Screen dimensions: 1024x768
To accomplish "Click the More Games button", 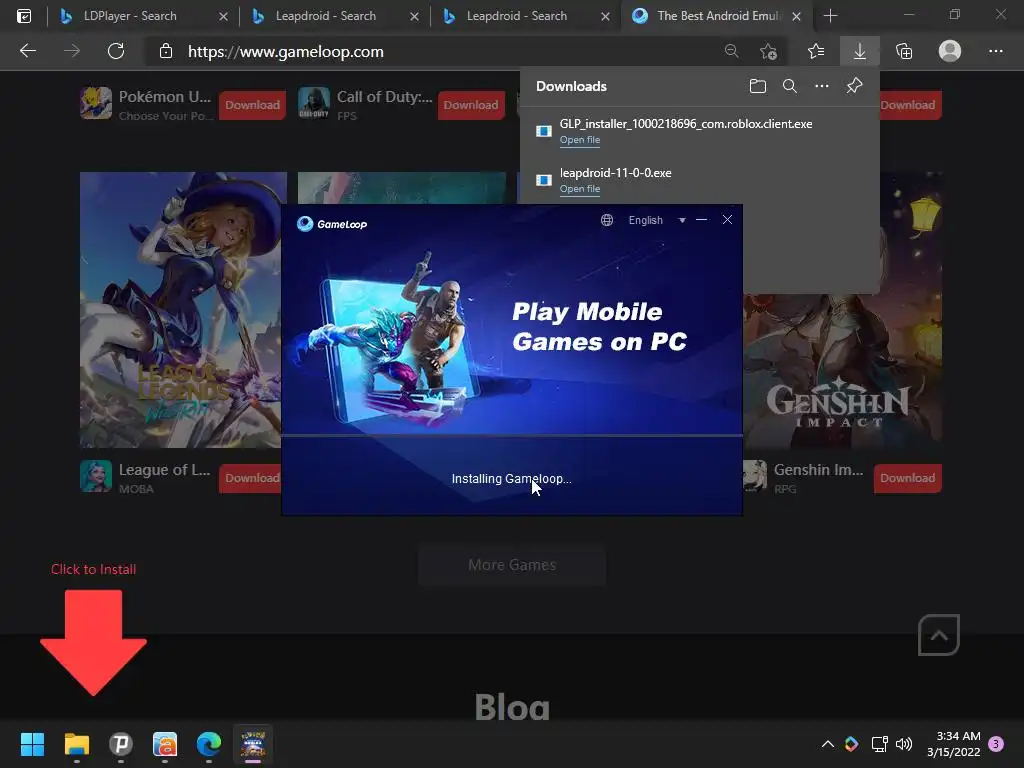I will 512,565.
